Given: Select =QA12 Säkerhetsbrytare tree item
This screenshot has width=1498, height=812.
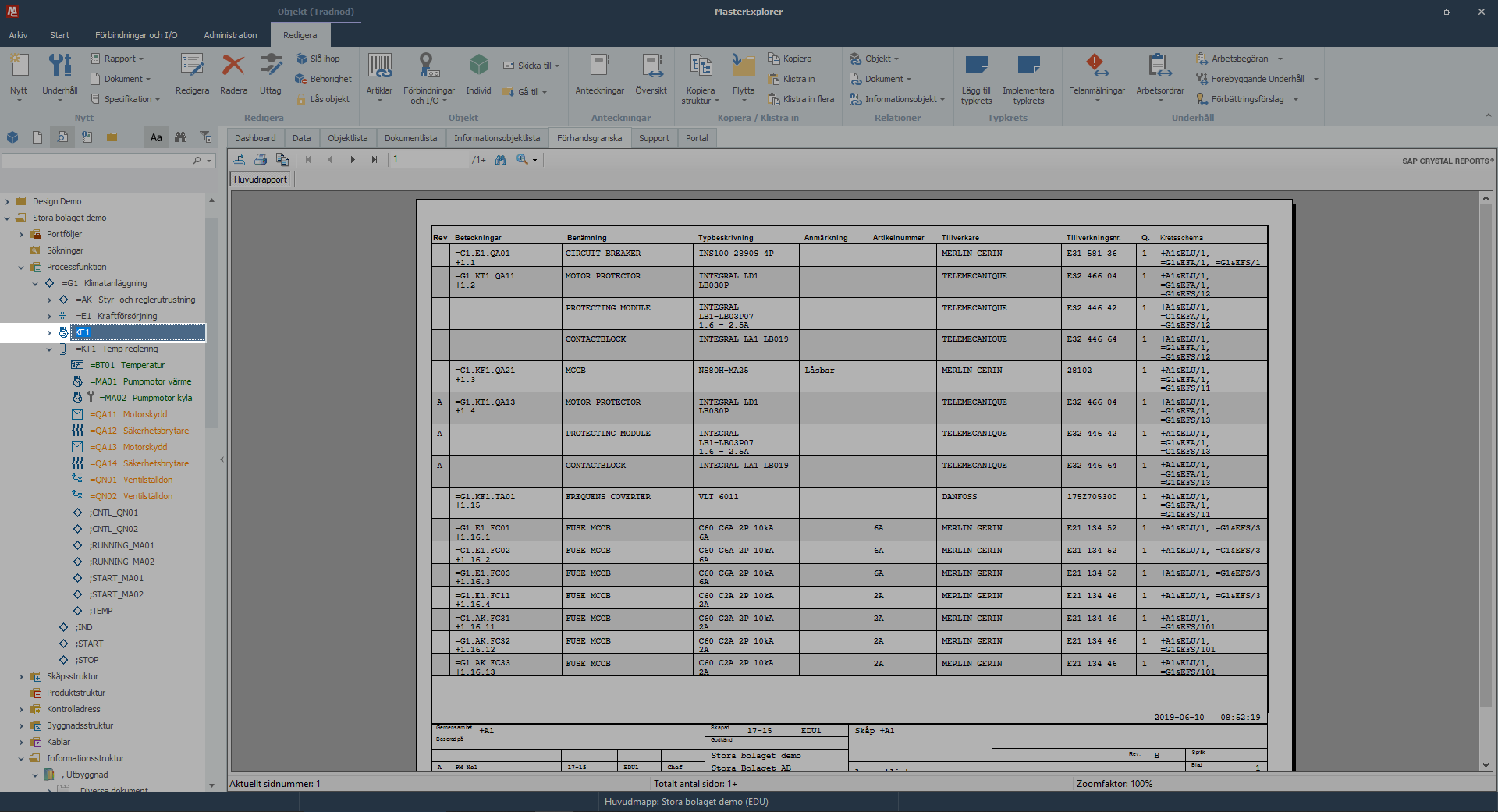Looking at the screenshot, I should [x=139, y=431].
